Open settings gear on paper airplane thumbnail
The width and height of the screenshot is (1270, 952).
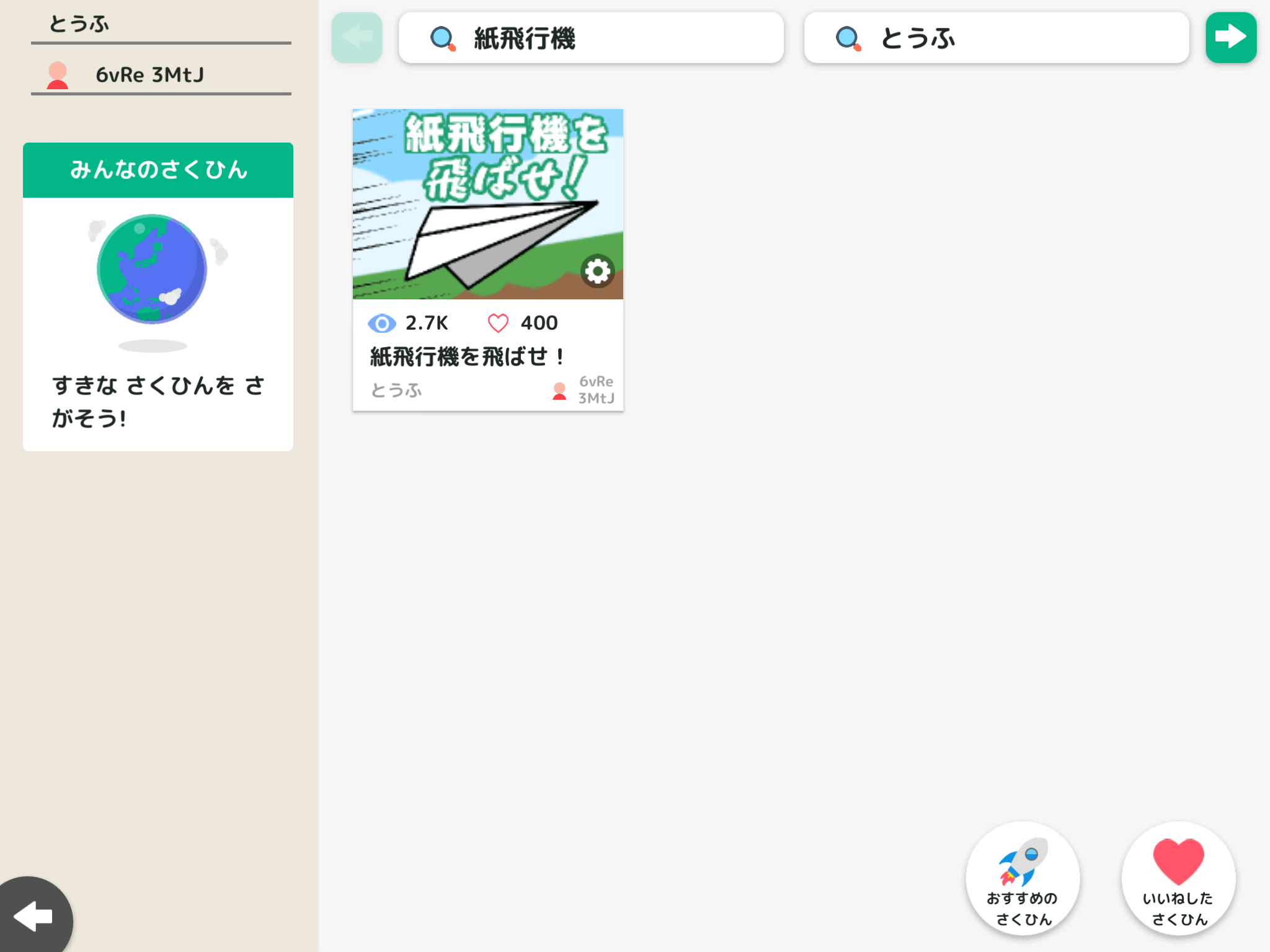[597, 271]
